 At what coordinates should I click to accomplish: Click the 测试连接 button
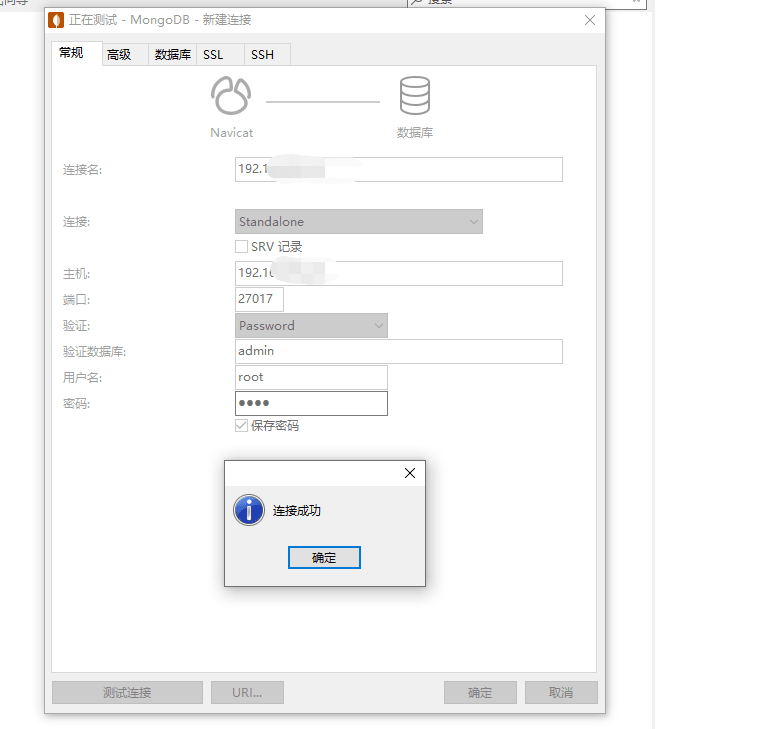tap(127, 692)
